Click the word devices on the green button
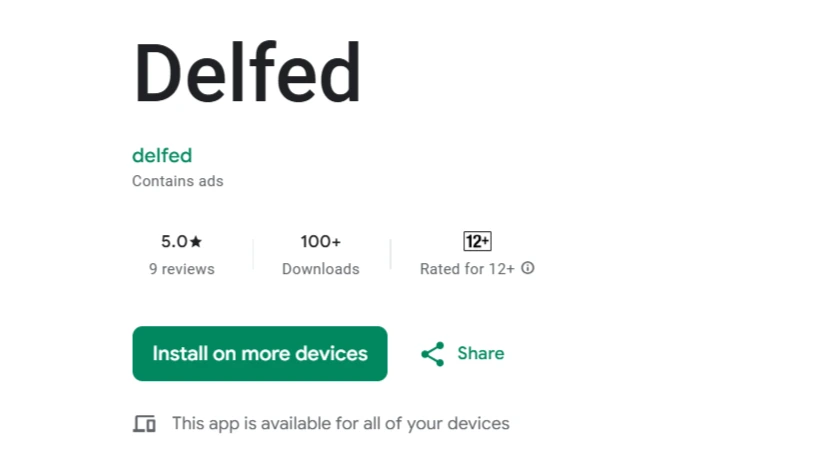Viewport: 826px width, 465px height. click(x=335, y=353)
